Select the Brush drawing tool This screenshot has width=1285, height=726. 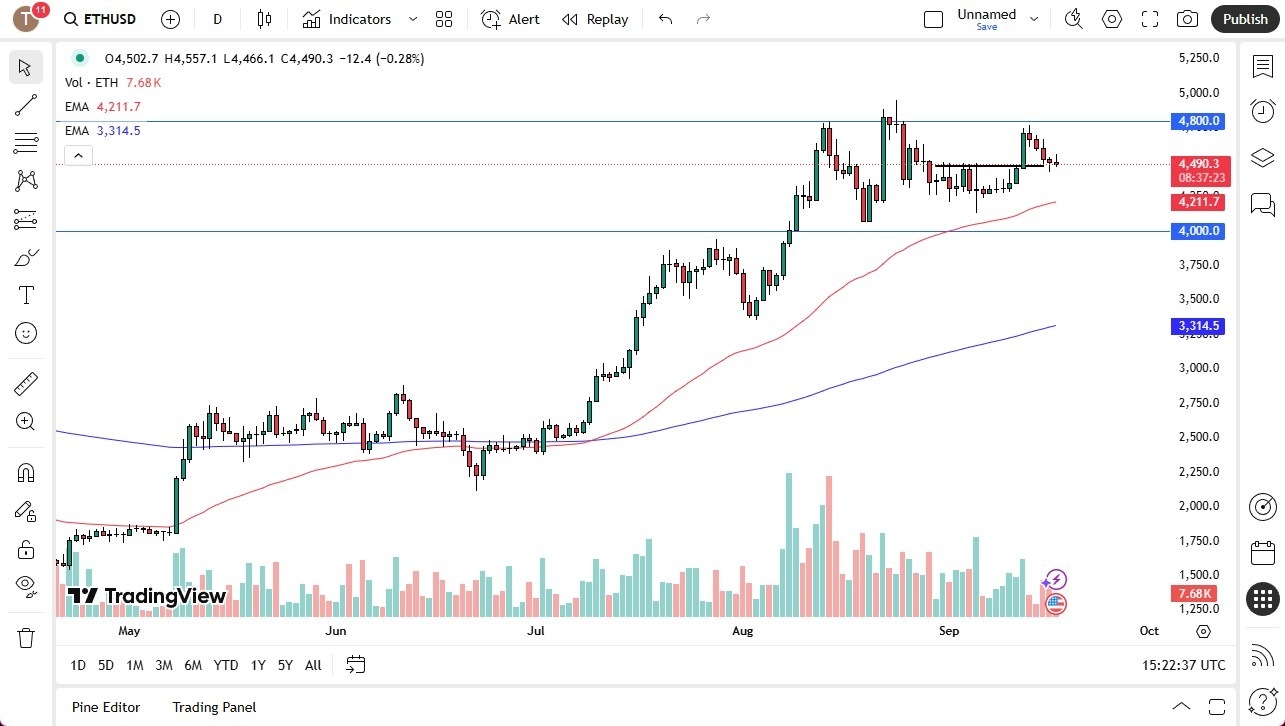pyautogui.click(x=25, y=257)
